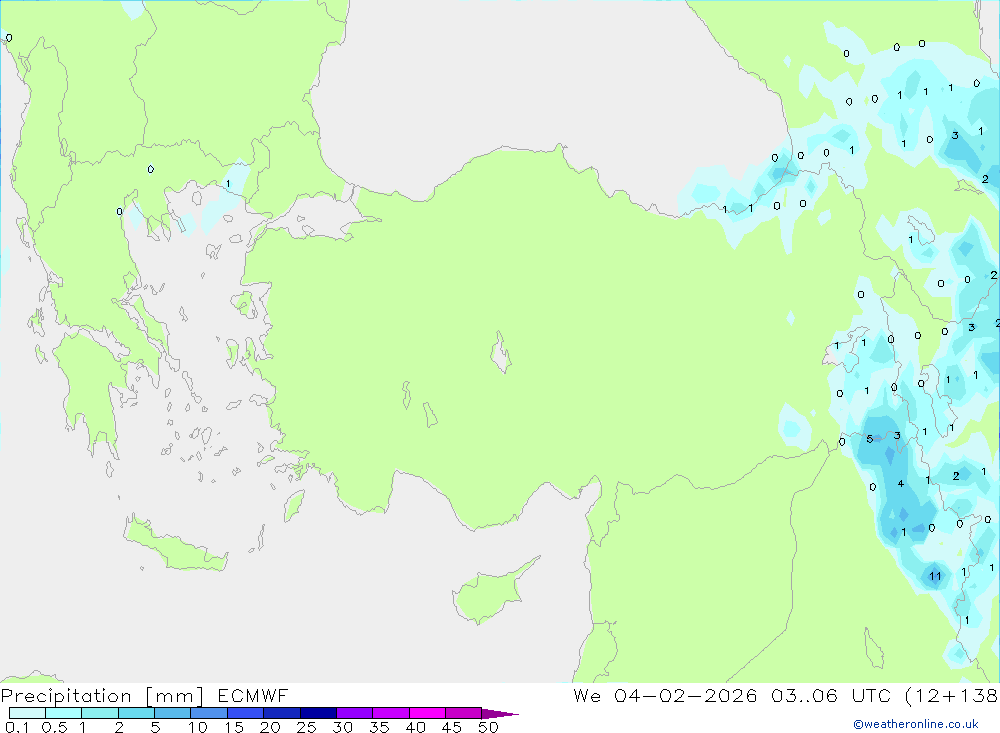The height and width of the screenshot is (733, 1000).
Task: Click the 30–35 mm legend color swatch
Action: click(x=355, y=713)
